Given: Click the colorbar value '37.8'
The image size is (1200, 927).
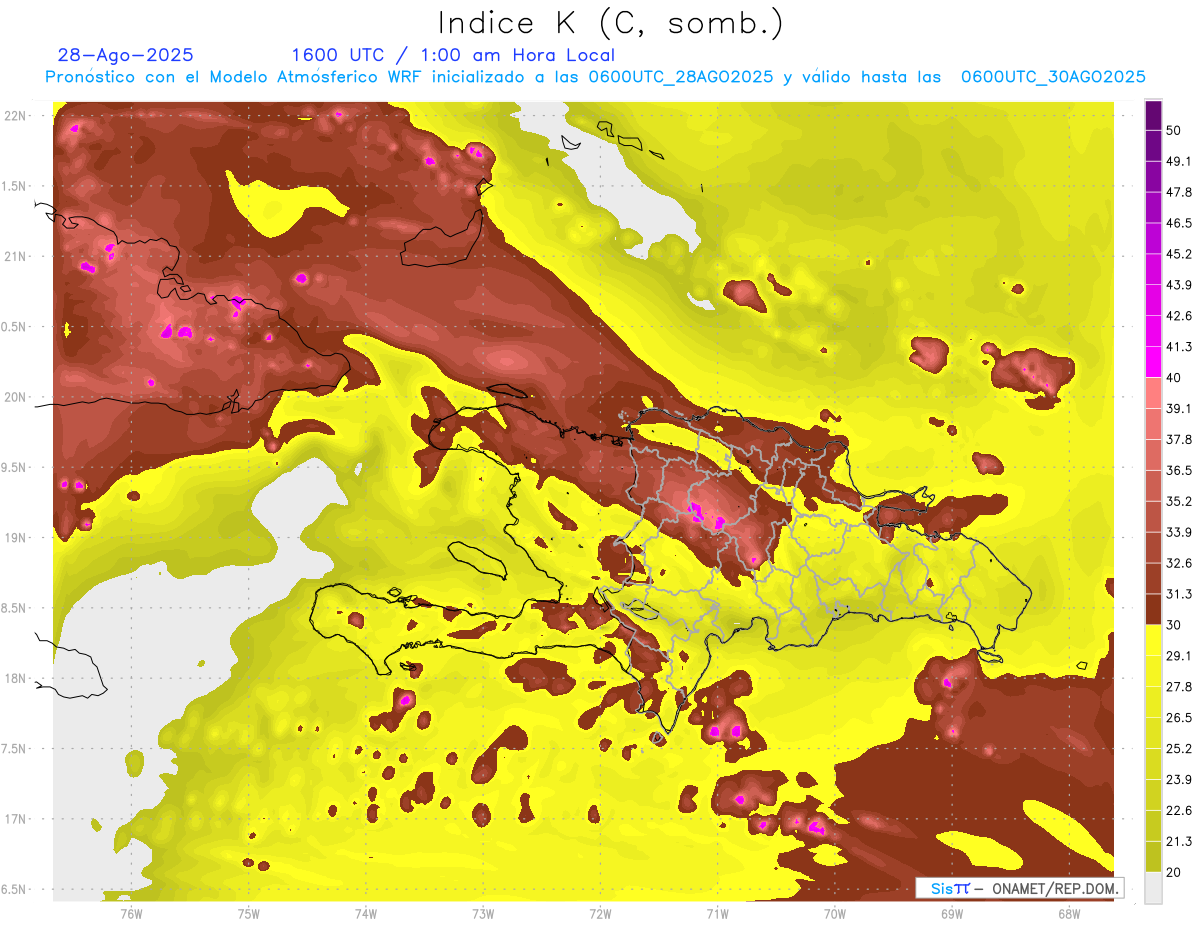Looking at the screenshot, I should (x=1178, y=440).
